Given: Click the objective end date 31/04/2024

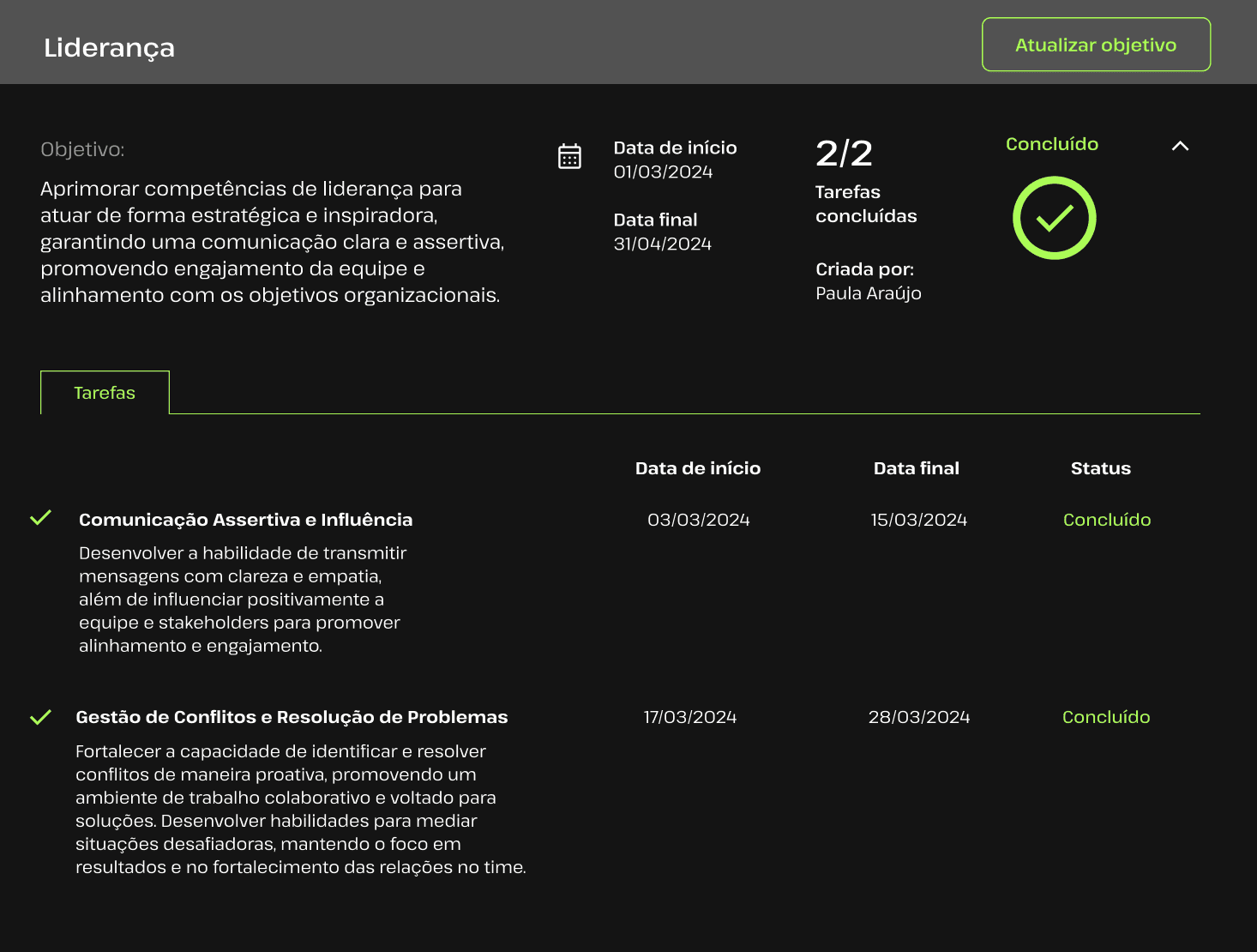Looking at the screenshot, I should [x=662, y=244].
